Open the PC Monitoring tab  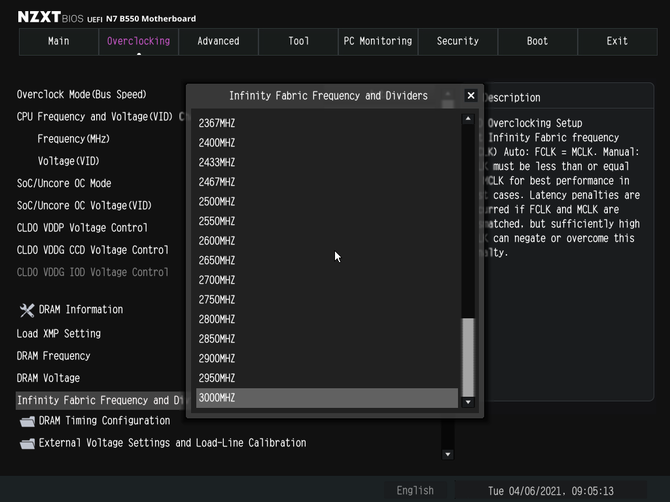[378, 41]
